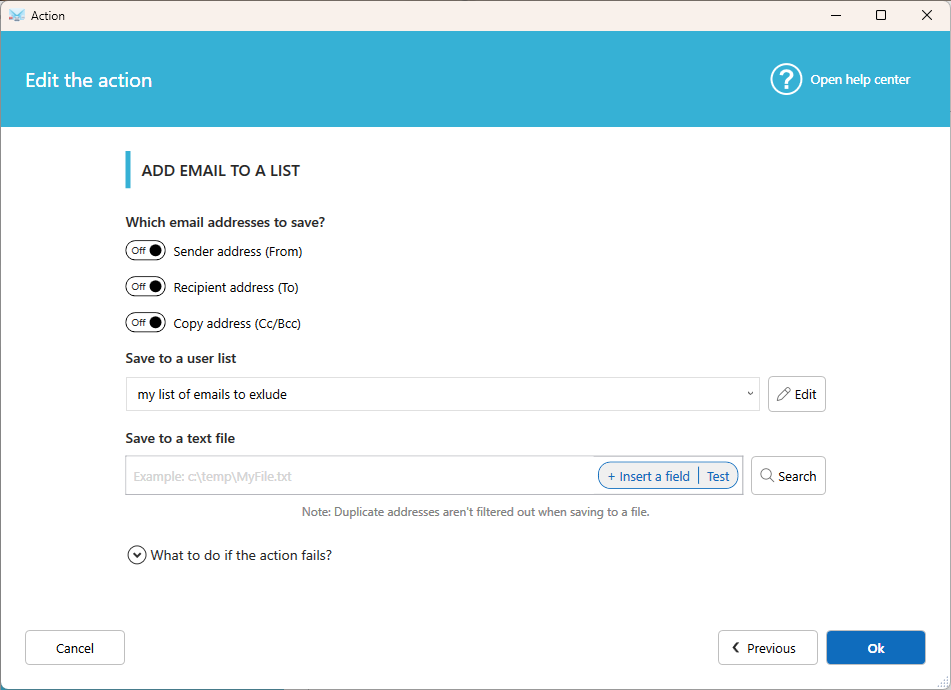Expand What to do if the action fails
Screen dimensions: 951x690
[137, 555]
